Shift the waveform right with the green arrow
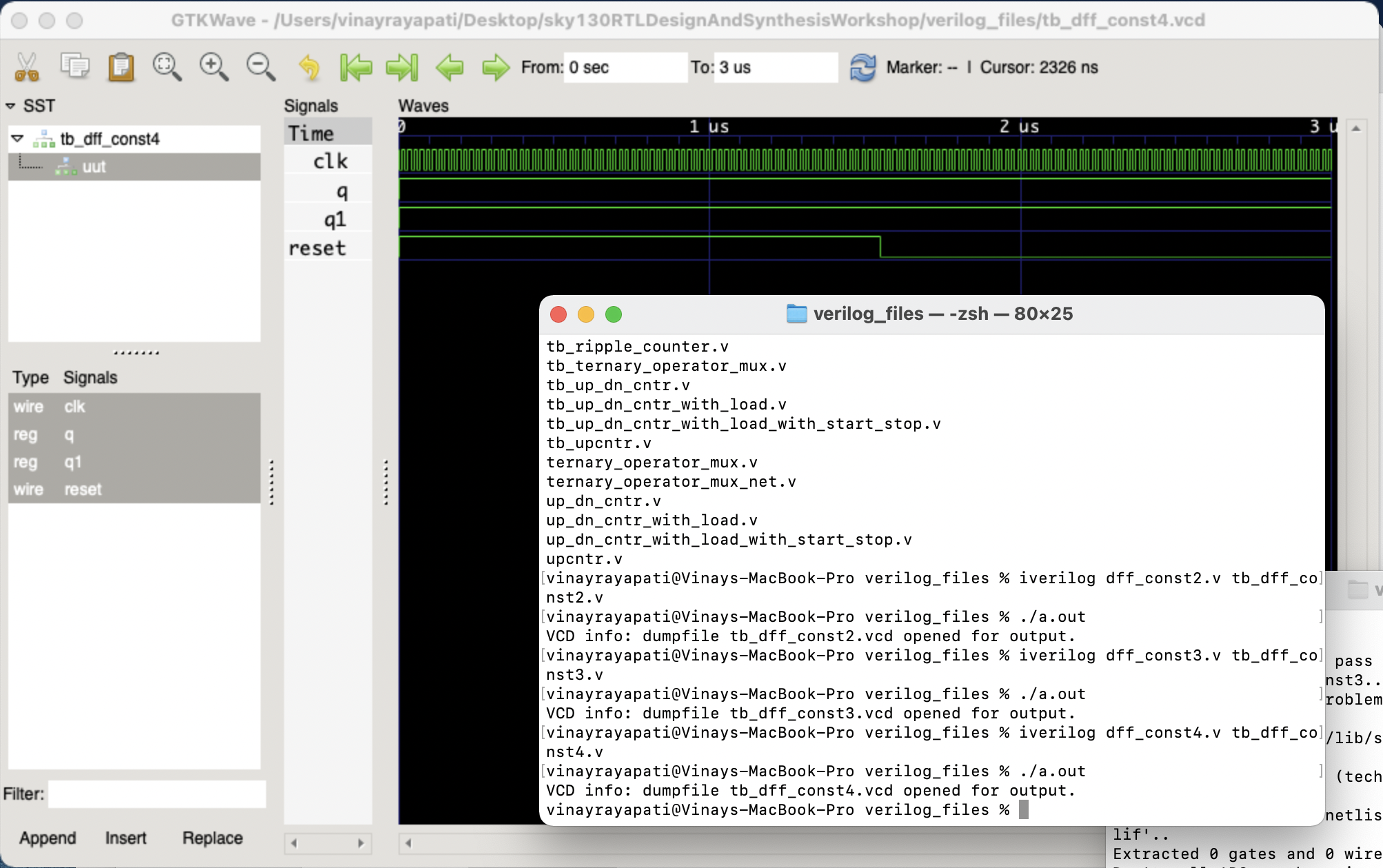 [496, 68]
